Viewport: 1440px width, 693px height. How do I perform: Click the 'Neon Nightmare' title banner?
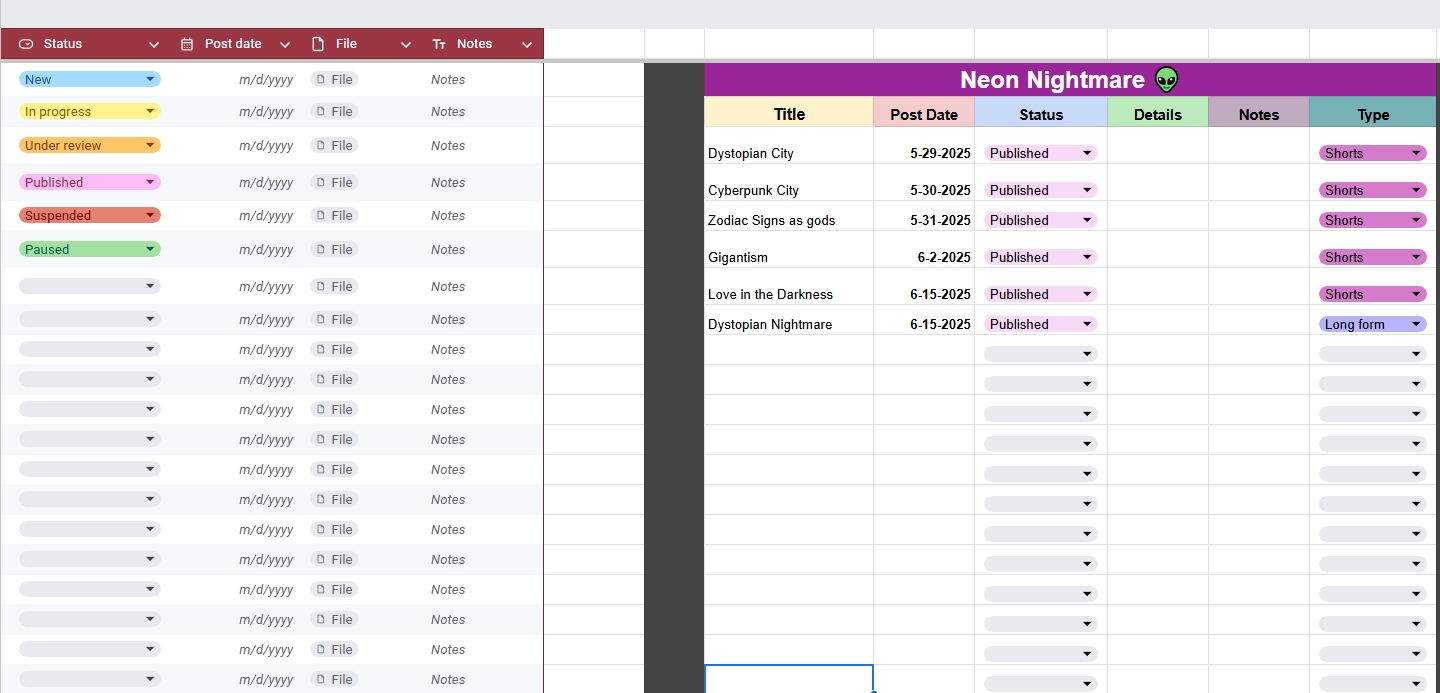1070,80
